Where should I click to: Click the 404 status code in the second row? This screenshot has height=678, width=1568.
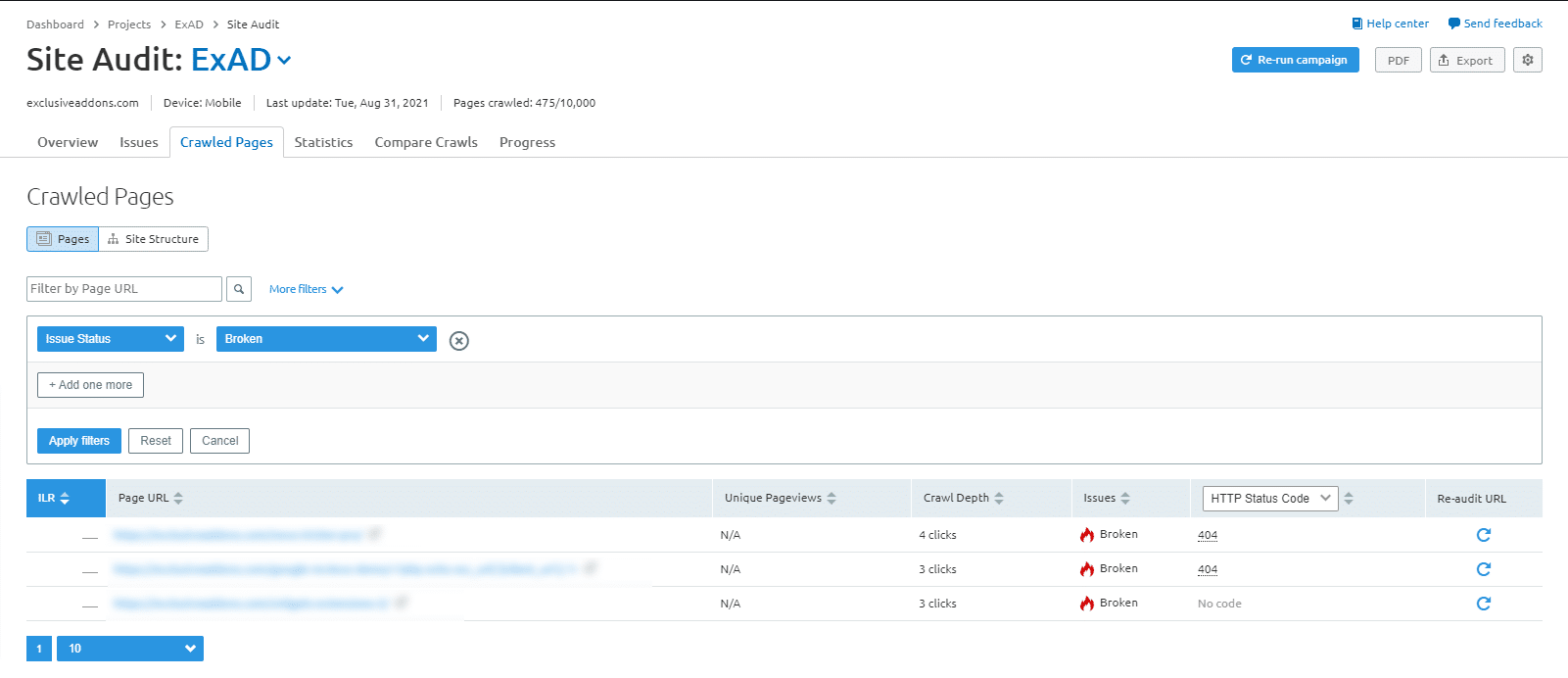1208,569
